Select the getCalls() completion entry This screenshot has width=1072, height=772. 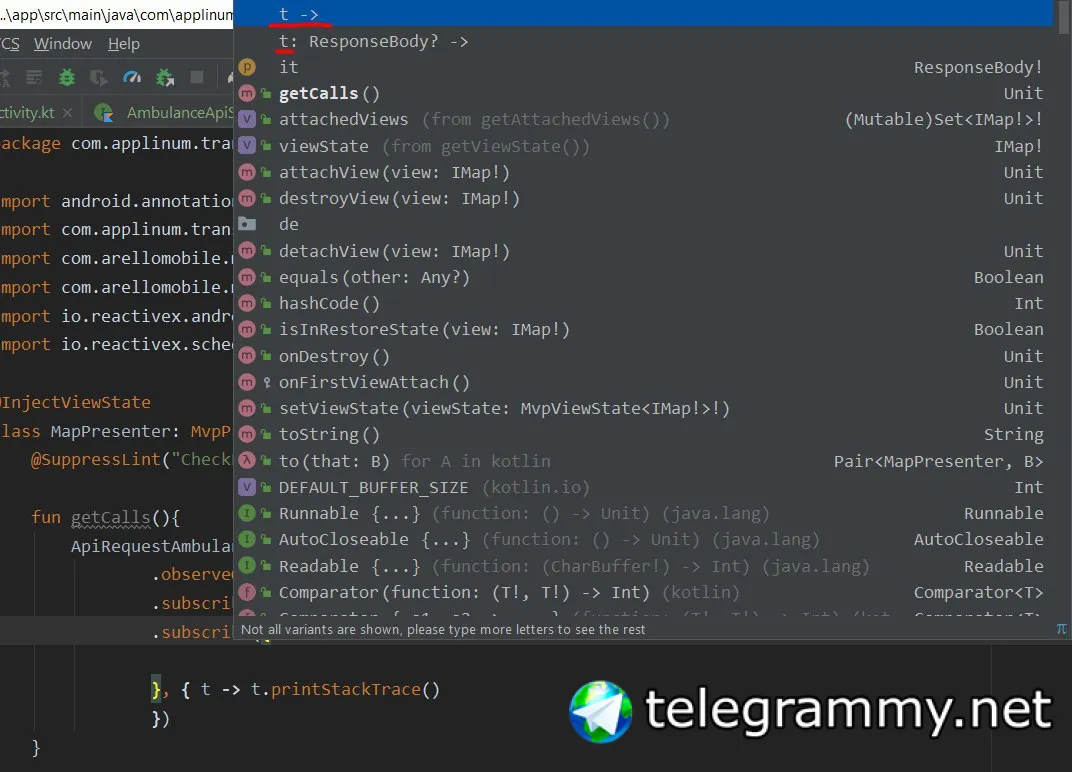643,93
